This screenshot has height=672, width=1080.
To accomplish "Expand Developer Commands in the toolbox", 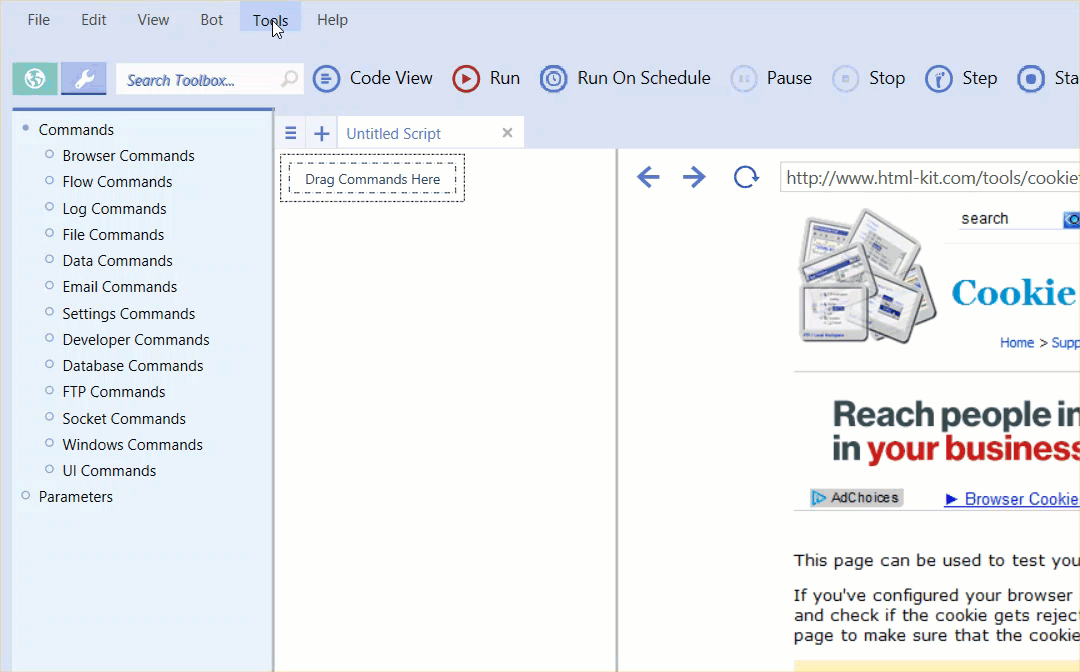I will (x=50, y=338).
